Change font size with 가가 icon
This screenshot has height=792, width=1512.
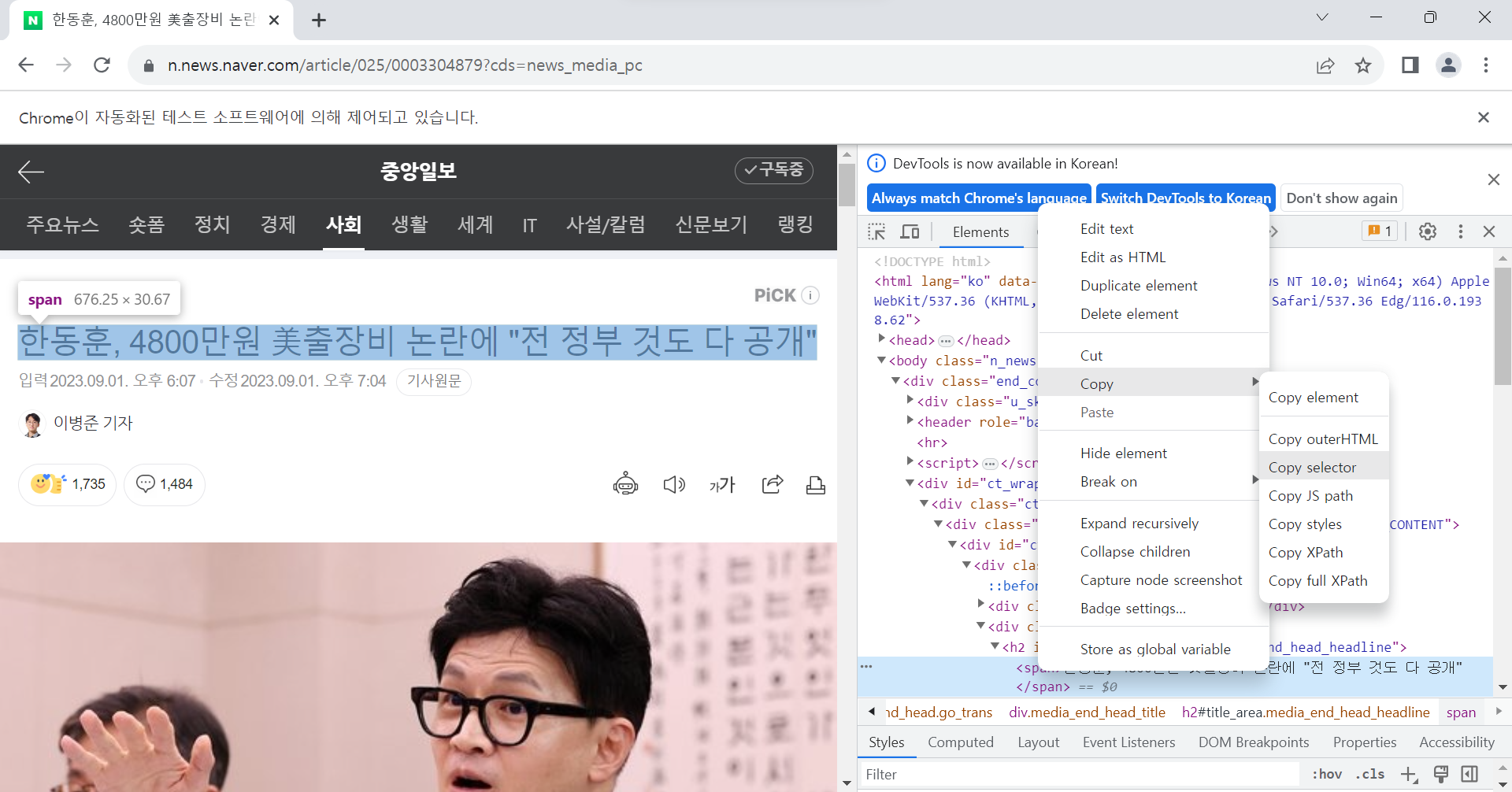click(x=722, y=484)
